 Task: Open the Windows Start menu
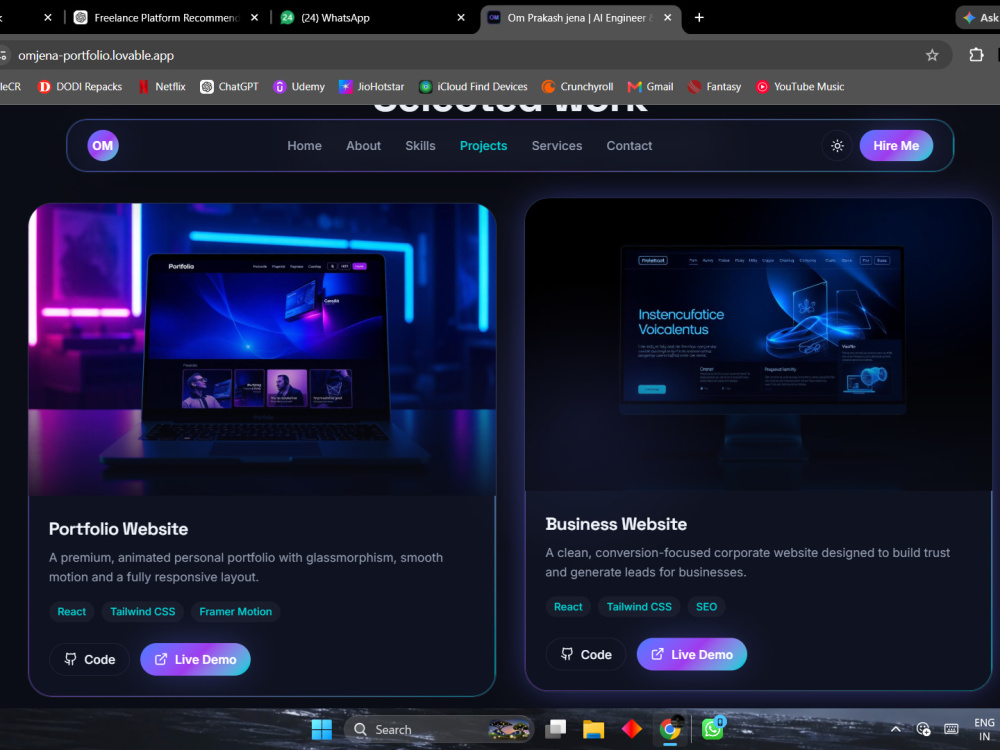[x=321, y=729]
